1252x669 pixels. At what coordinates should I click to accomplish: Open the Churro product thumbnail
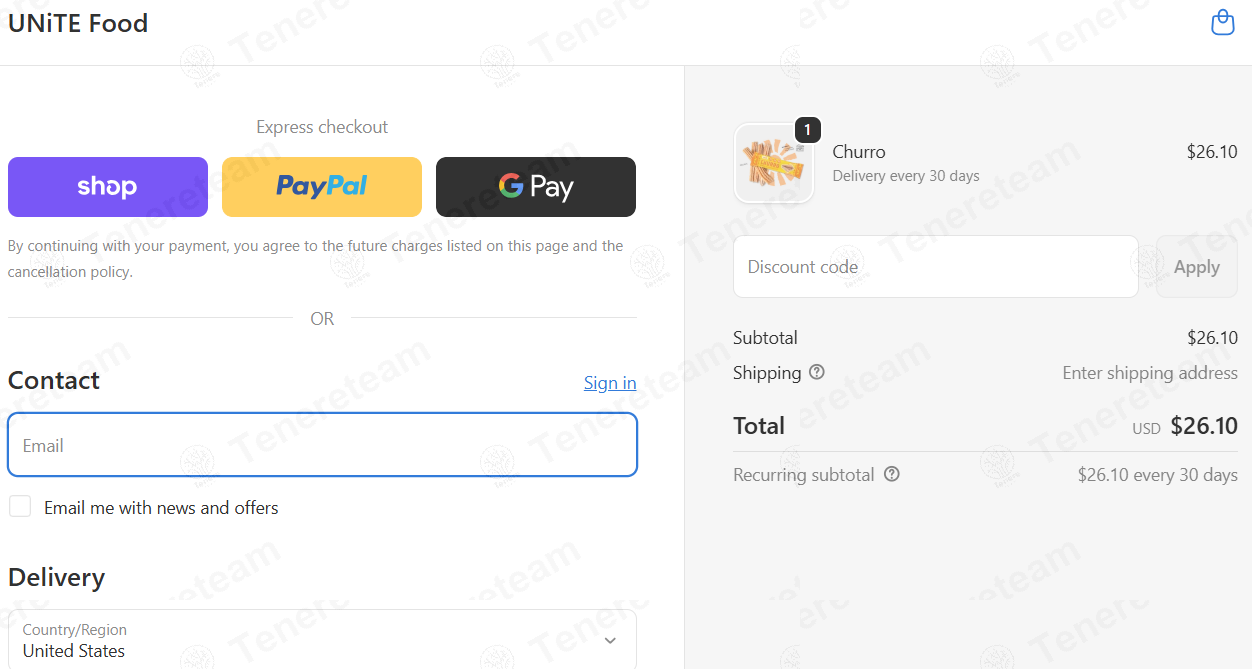click(774, 163)
